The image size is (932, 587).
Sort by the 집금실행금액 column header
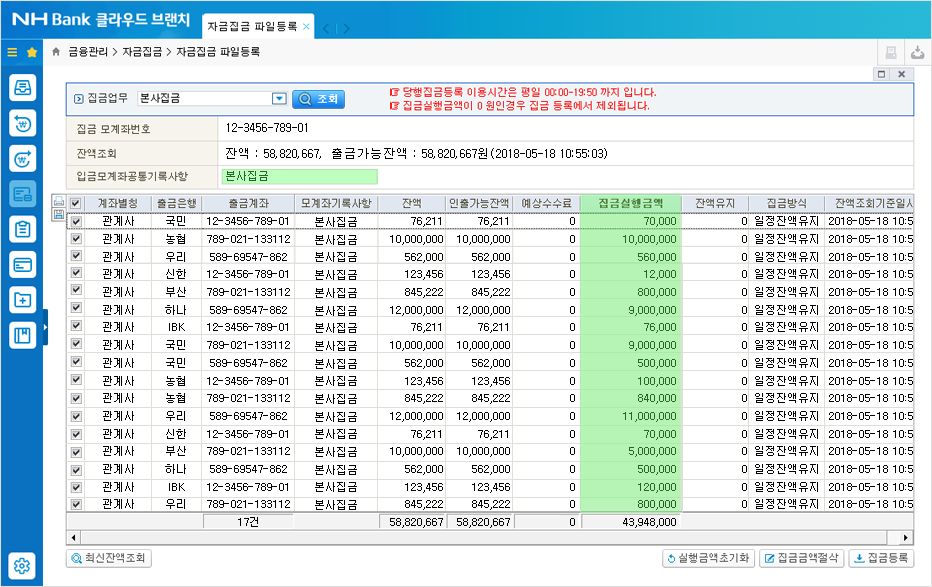point(631,203)
